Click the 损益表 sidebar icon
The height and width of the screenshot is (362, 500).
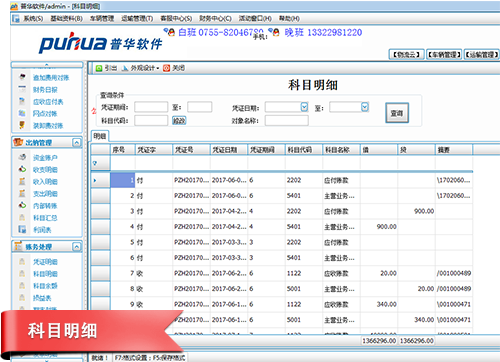pos(22,297)
